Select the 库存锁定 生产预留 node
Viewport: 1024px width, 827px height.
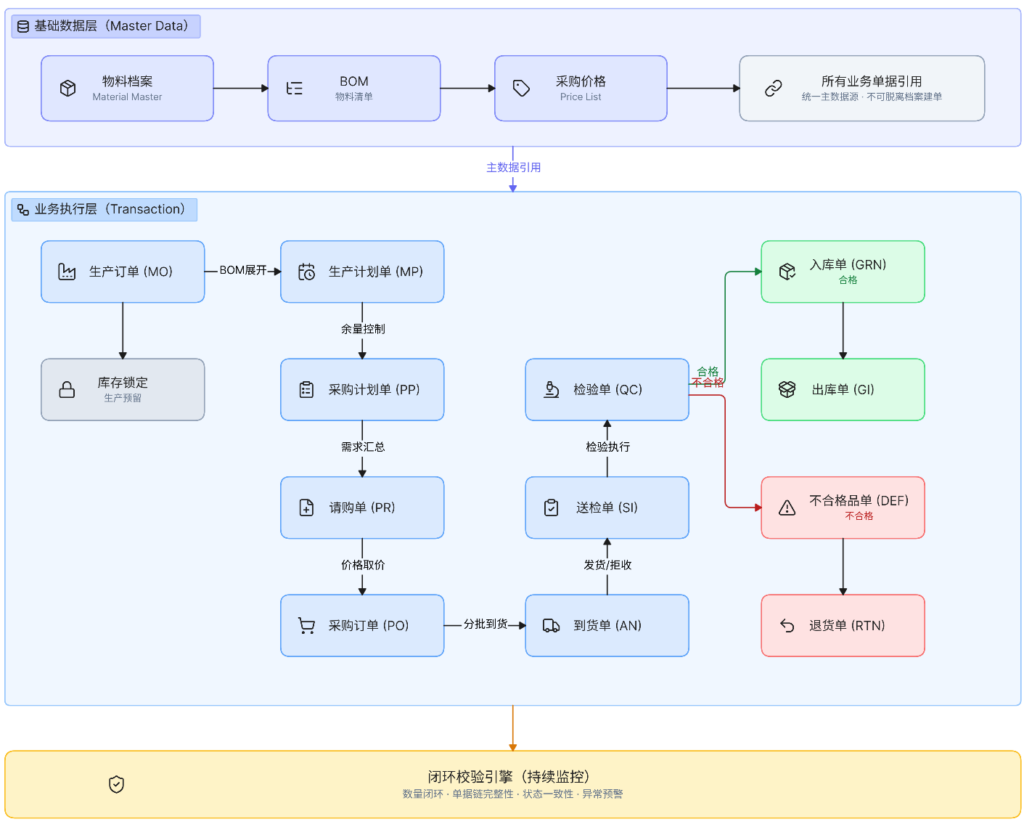tap(123, 390)
